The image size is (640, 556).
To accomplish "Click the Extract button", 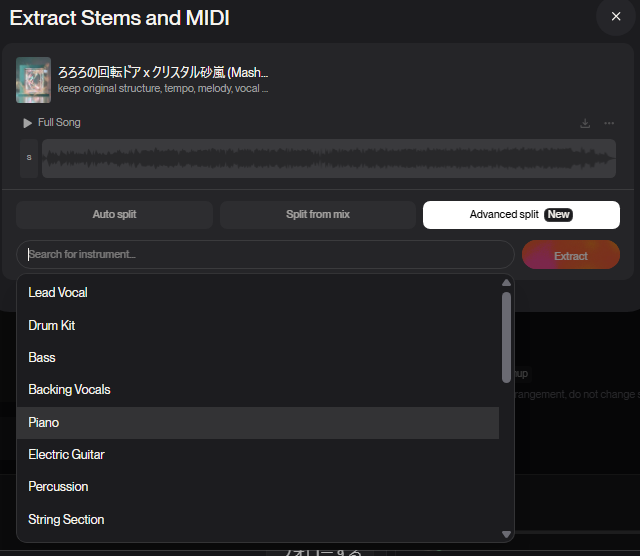I will click(571, 255).
